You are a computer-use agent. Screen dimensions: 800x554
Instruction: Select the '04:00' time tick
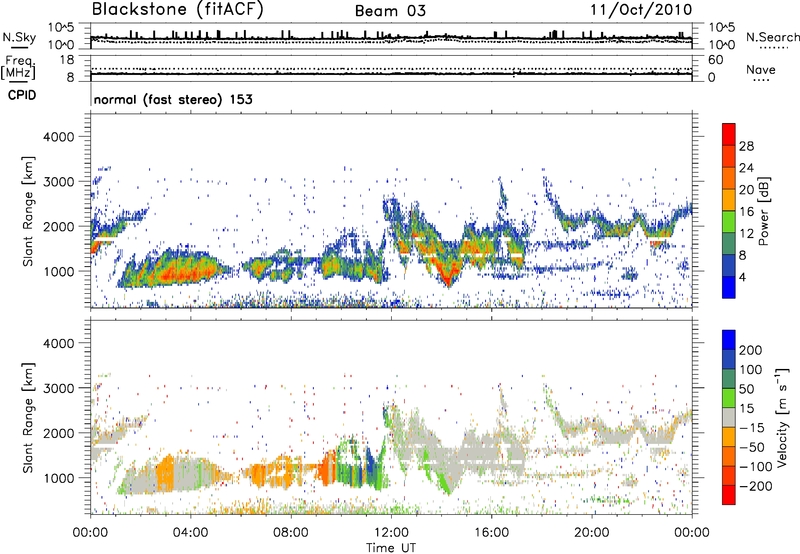[190, 533]
